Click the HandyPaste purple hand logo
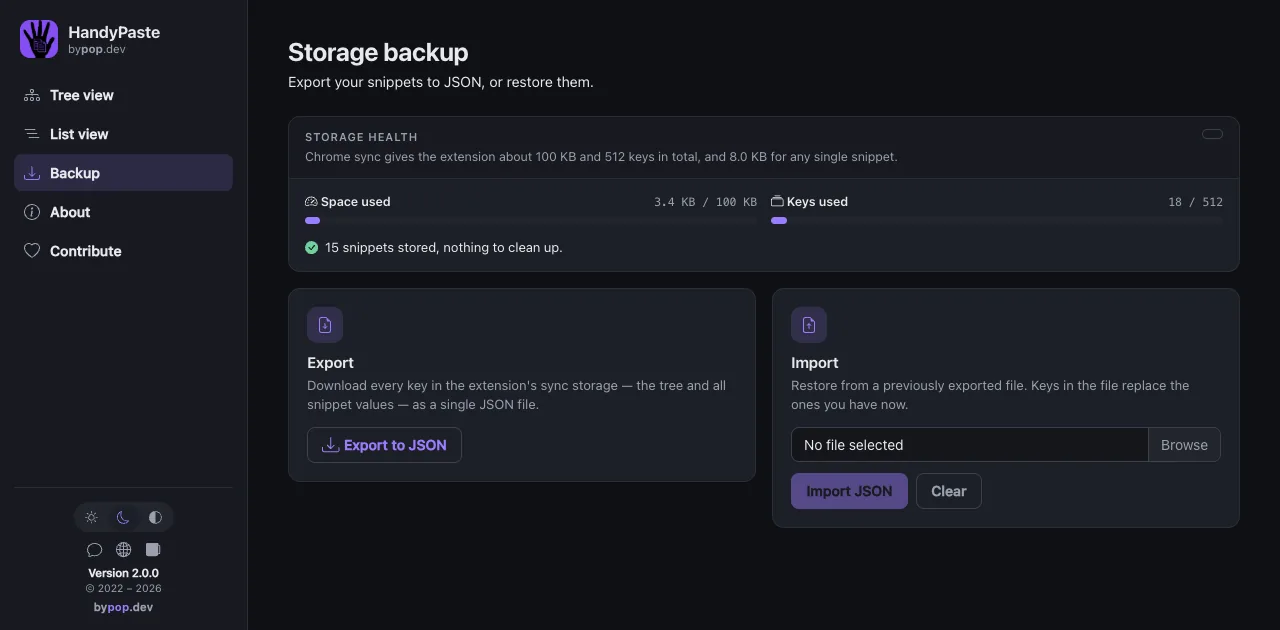1280x630 pixels. 39,39
